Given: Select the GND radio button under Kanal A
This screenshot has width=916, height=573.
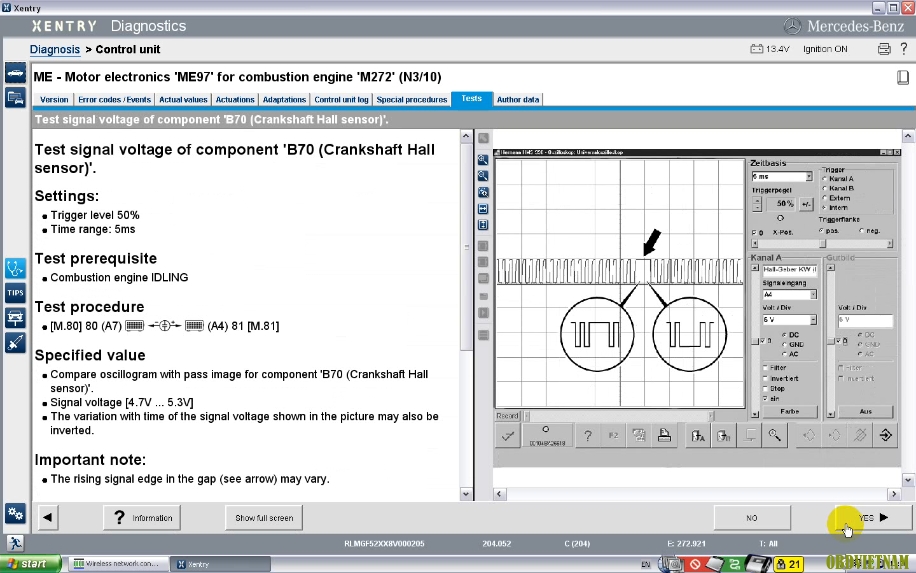Looking at the screenshot, I should (x=784, y=345).
